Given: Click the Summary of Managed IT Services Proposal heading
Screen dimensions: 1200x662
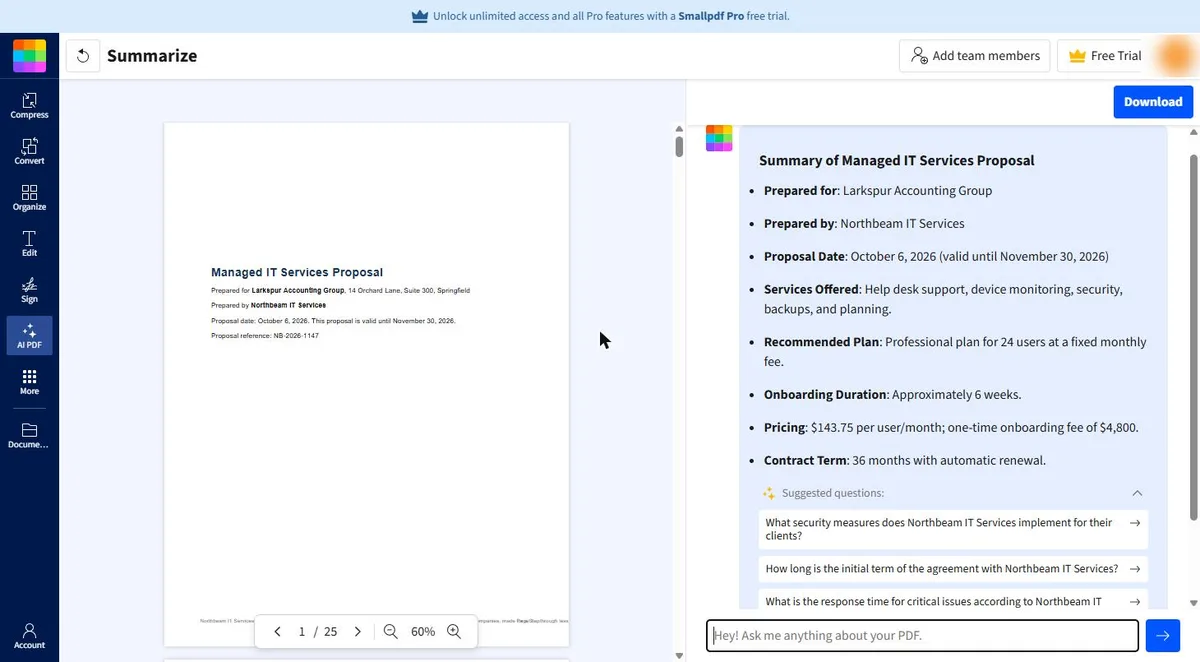Looking at the screenshot, I should pos(896,160).
